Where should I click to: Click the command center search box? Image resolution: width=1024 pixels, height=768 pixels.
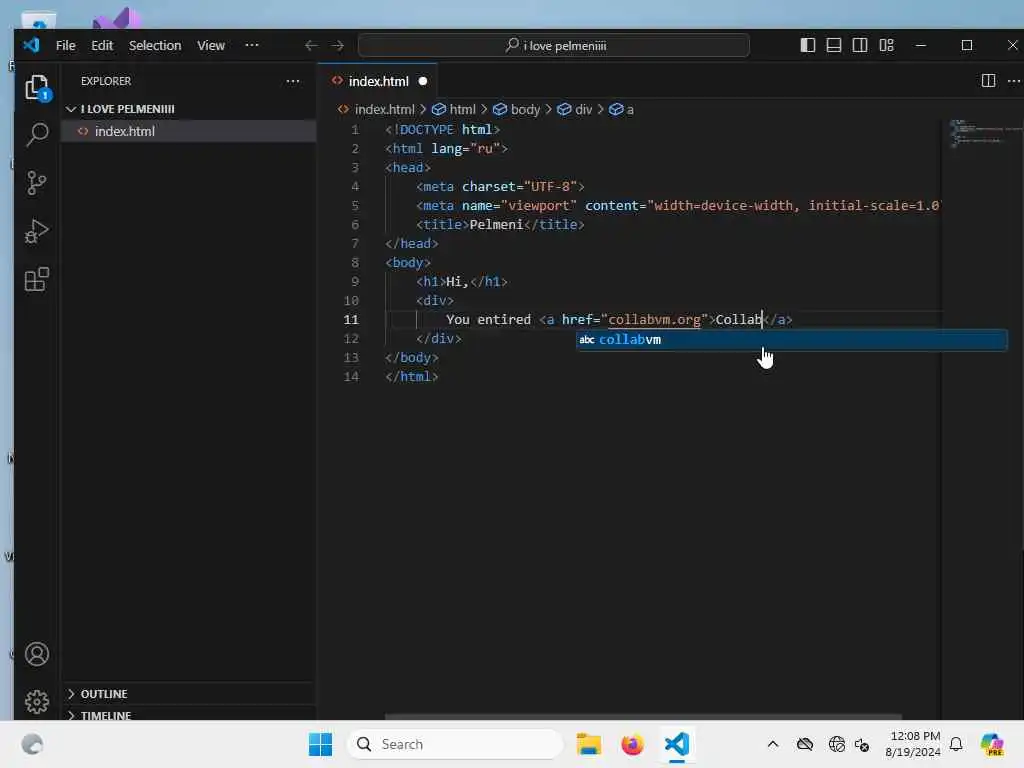554,46
